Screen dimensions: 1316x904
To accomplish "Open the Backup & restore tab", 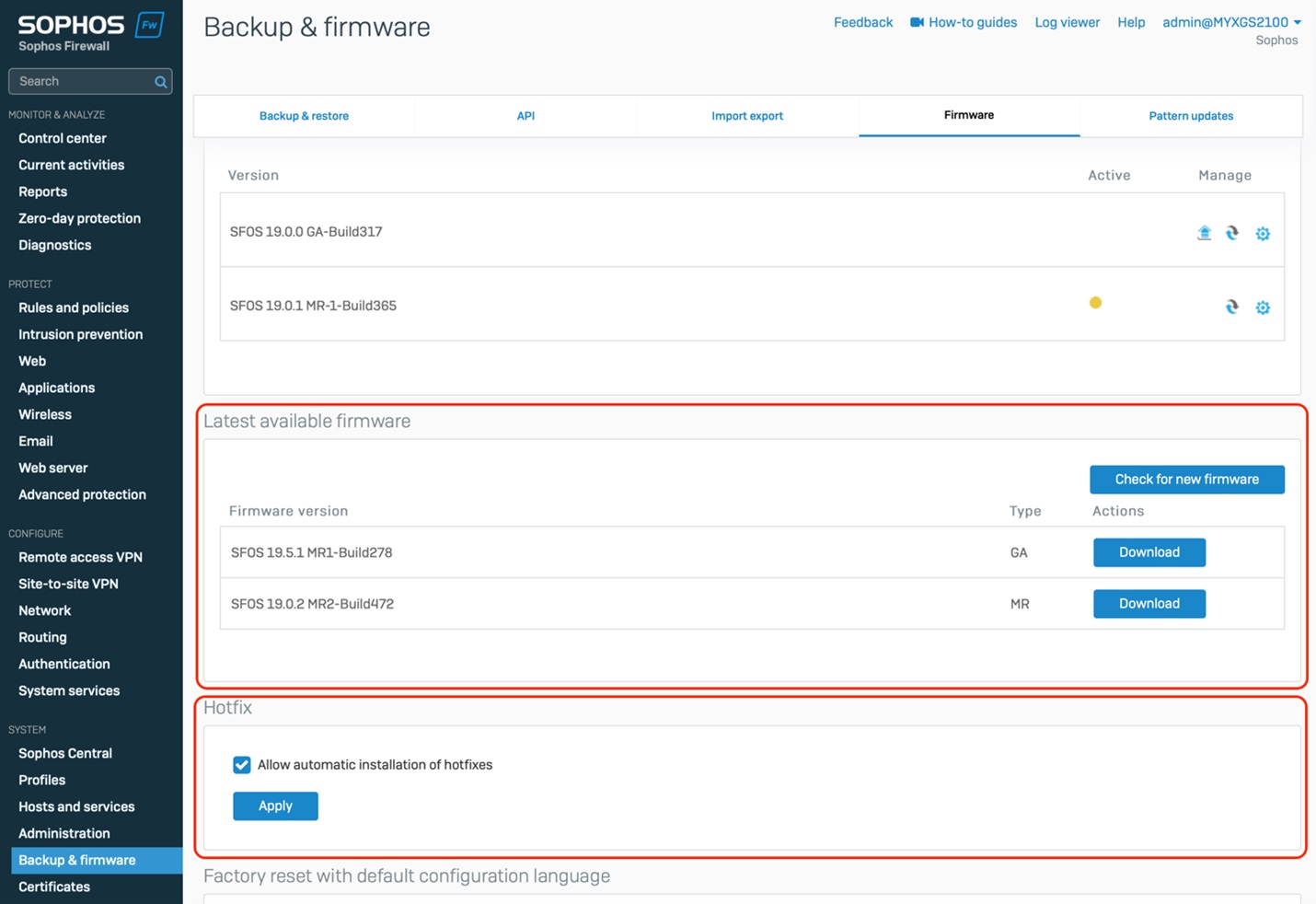I will point(304,116).
